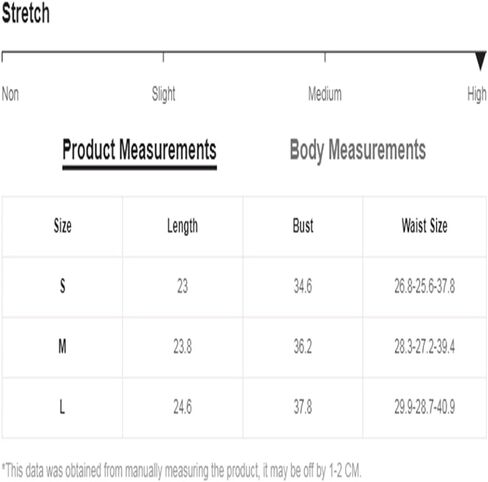Click the 23.8 length value
488x482 pixels.
182,346
